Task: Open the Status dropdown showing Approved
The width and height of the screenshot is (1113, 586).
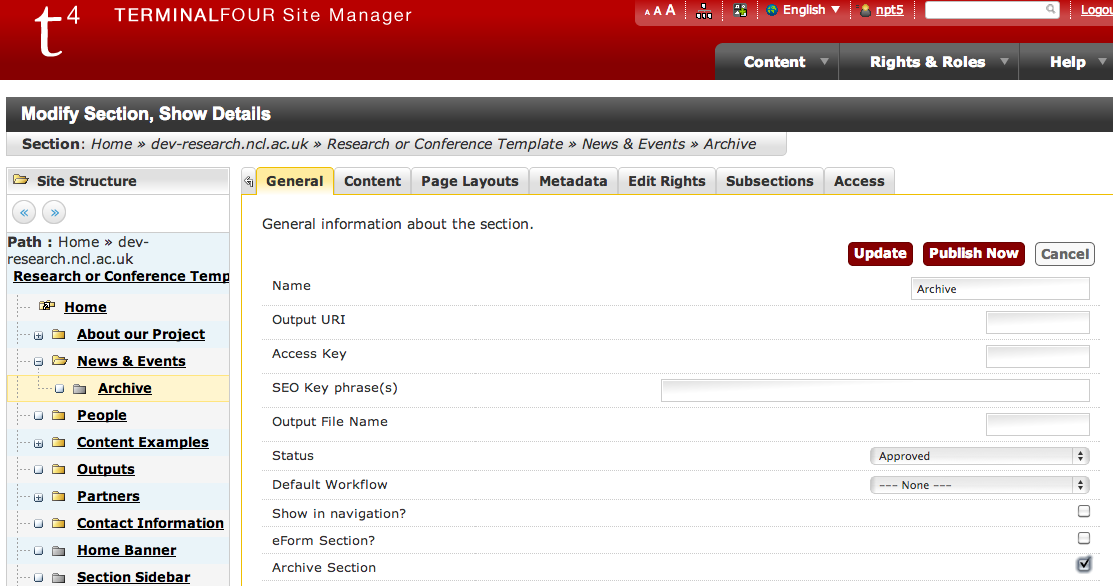Action: (x=979, y=456)
